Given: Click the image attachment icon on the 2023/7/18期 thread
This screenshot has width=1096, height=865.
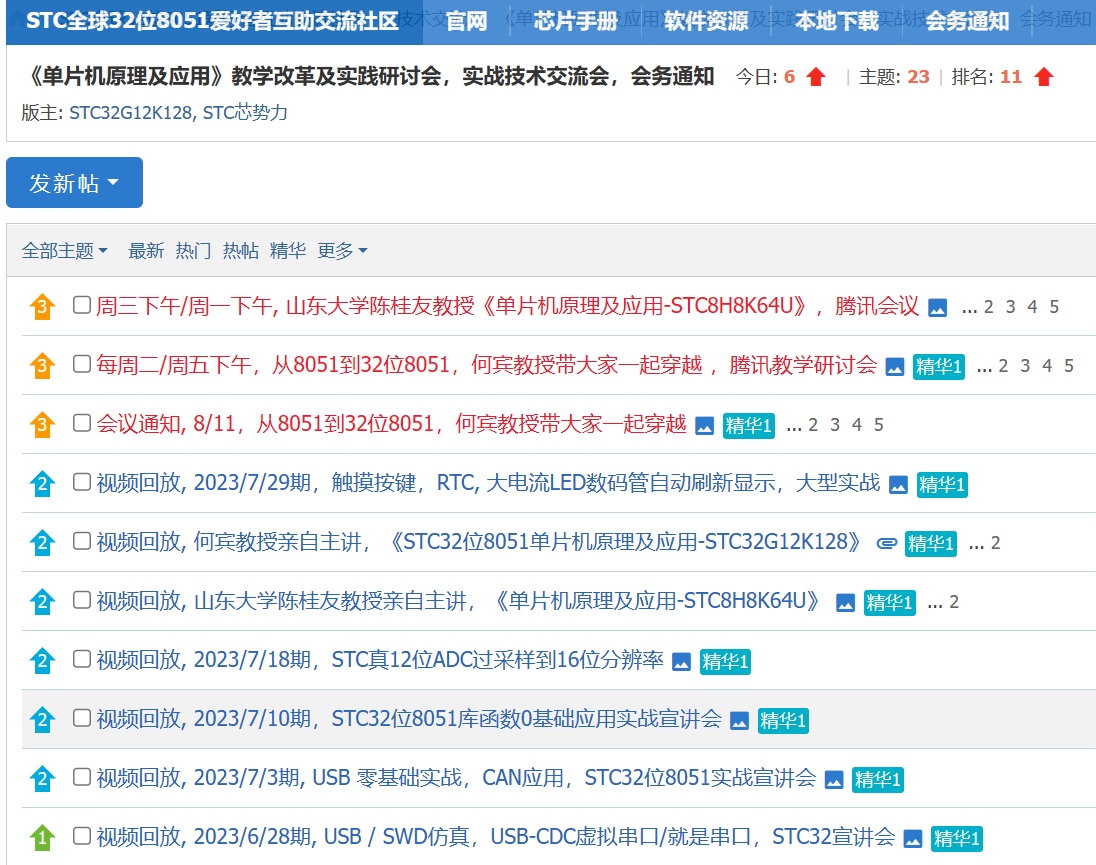Looking at the screenshot, I should pos(682,662).
